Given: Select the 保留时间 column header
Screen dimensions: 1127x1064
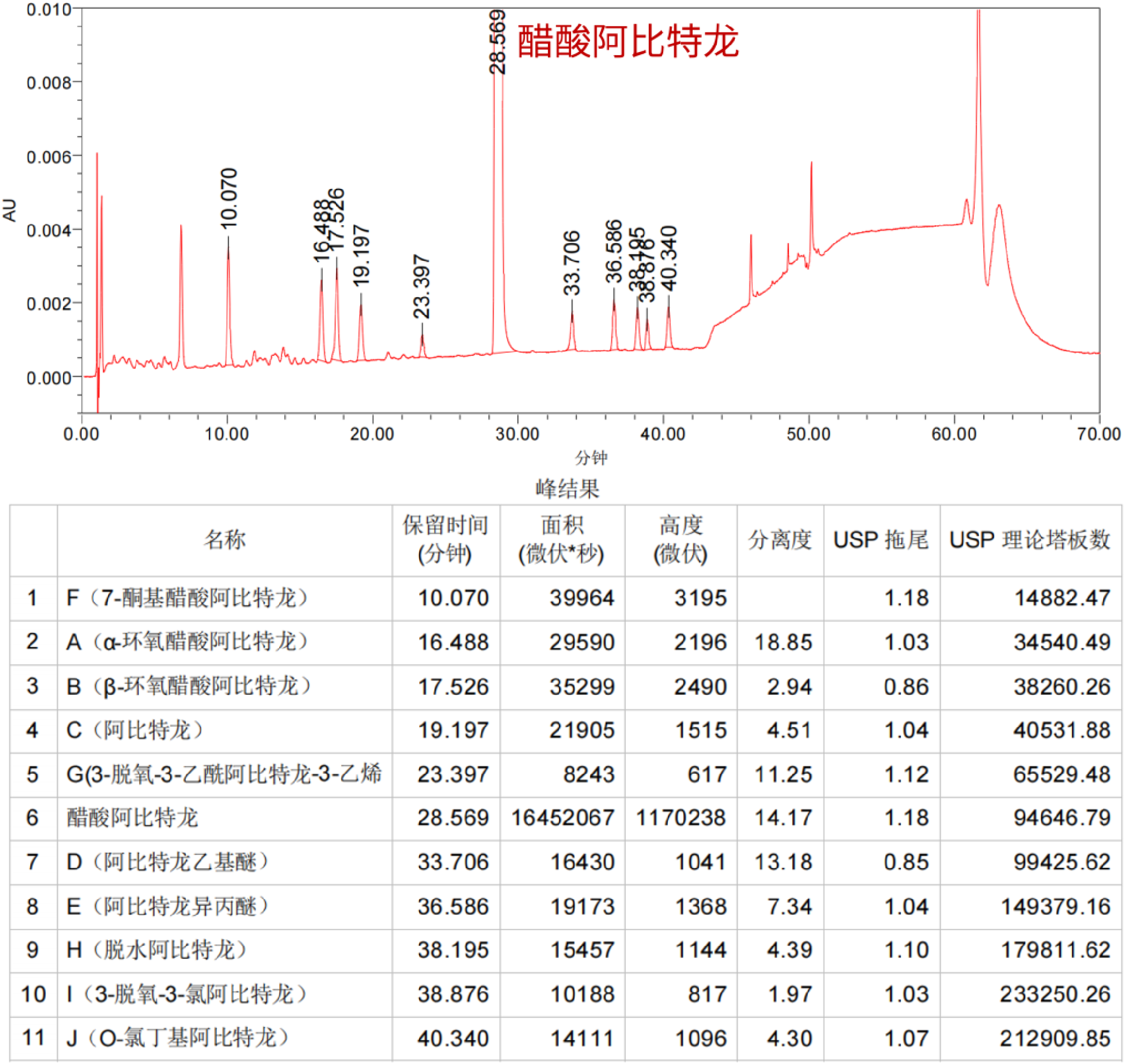Looking at the screenshot, I should [x=446, y=540].
